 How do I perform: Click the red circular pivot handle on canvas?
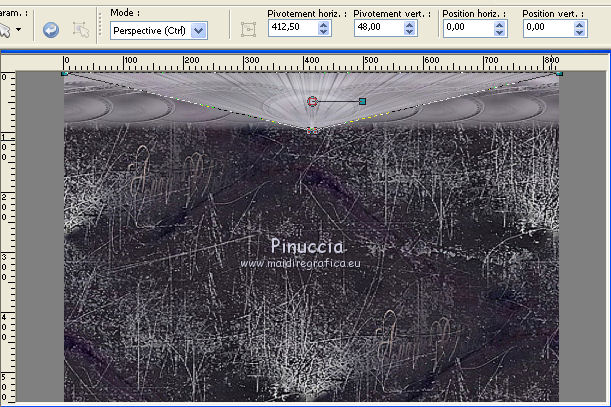[x=312, y=101]
